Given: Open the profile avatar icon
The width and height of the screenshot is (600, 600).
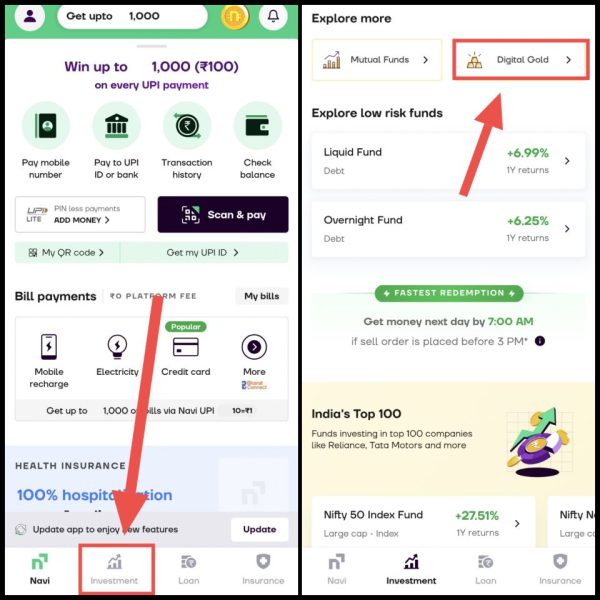Looking at the screenshot, I should tap(29, 16).
